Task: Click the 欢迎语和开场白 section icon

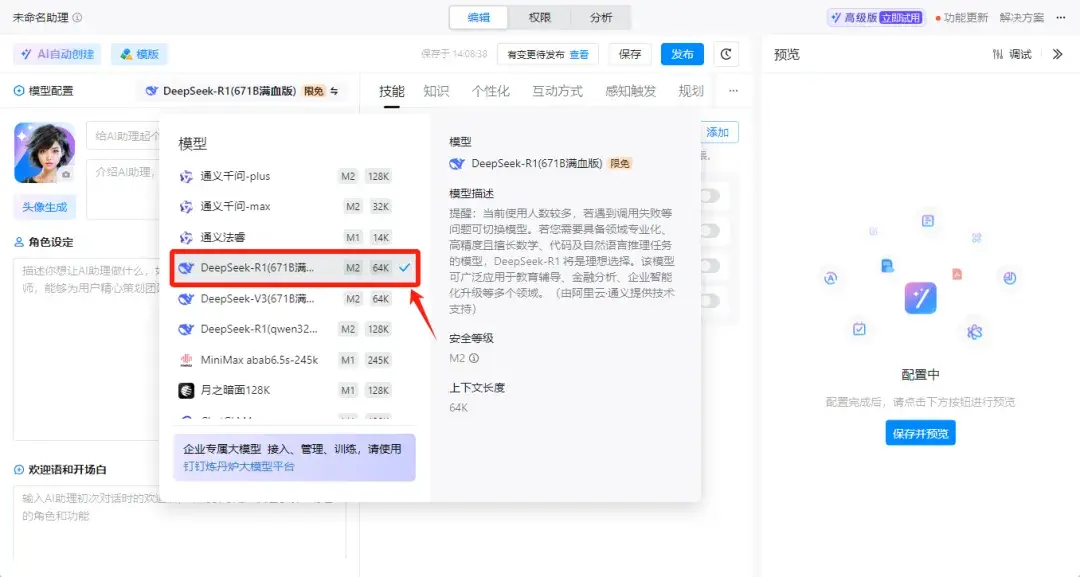Action: tap(19, 470)
